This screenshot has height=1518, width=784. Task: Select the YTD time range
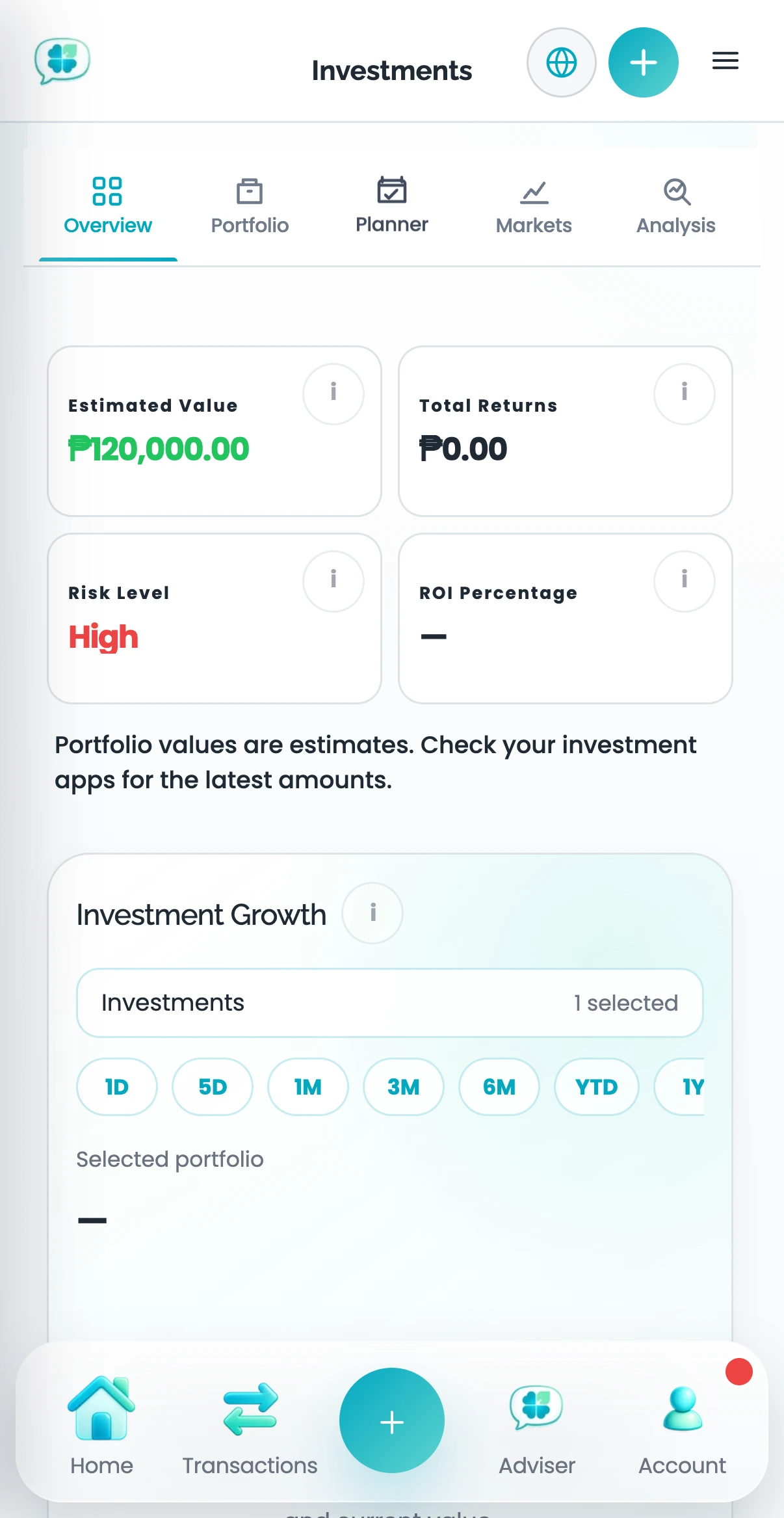click(x=596, y=1087)
